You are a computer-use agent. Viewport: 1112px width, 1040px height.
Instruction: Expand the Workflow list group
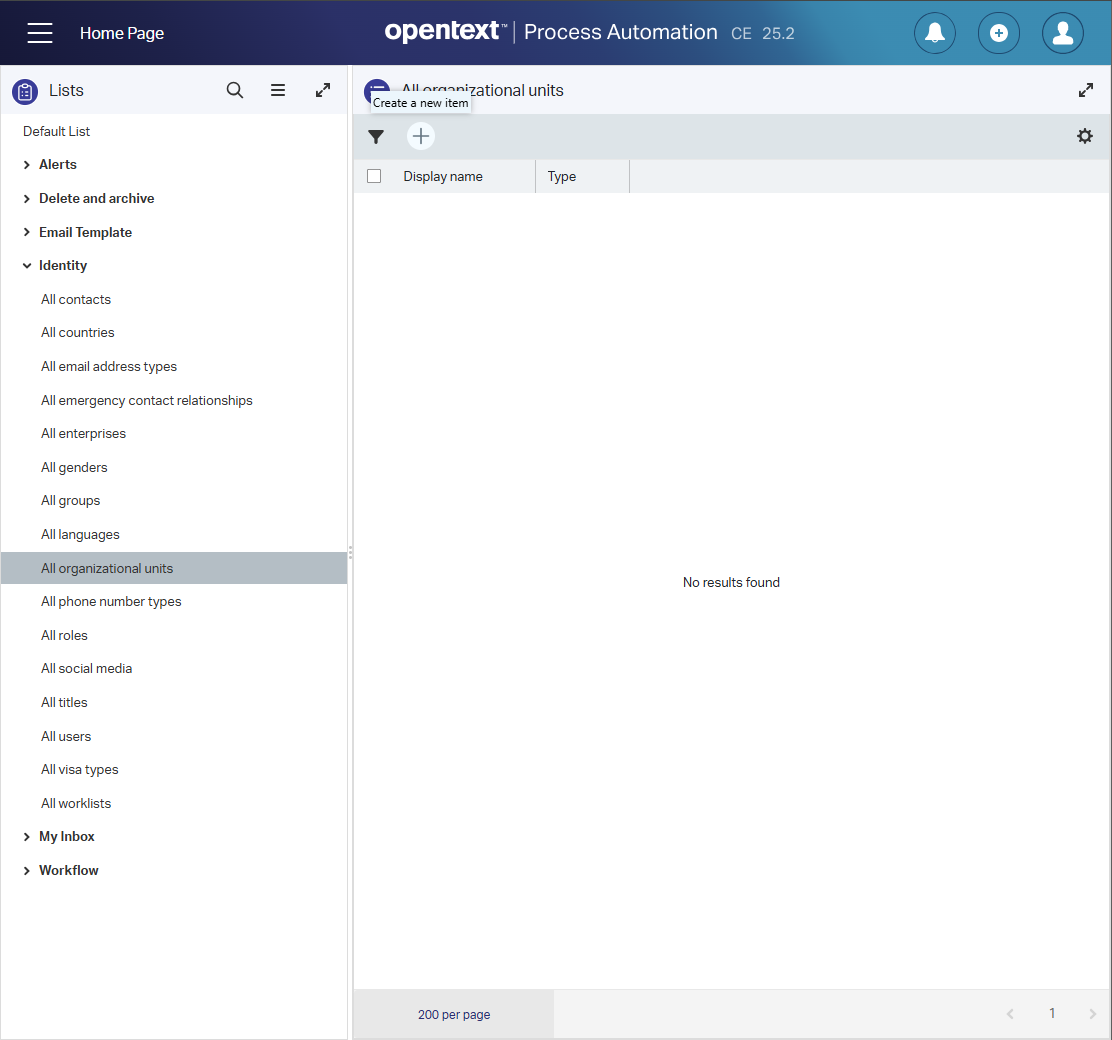(27, 871)
